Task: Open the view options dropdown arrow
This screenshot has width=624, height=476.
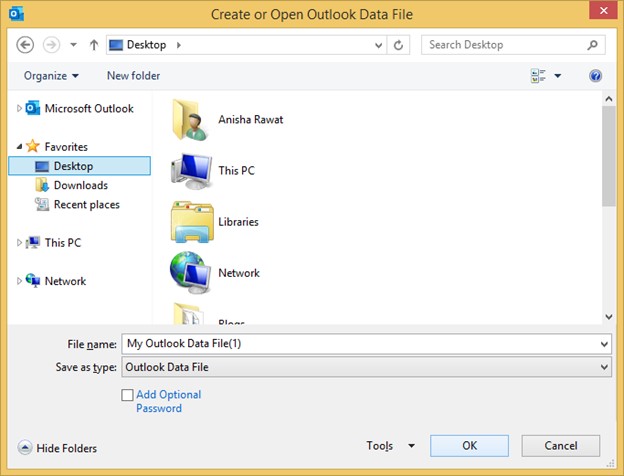Action: pos(558,76)
